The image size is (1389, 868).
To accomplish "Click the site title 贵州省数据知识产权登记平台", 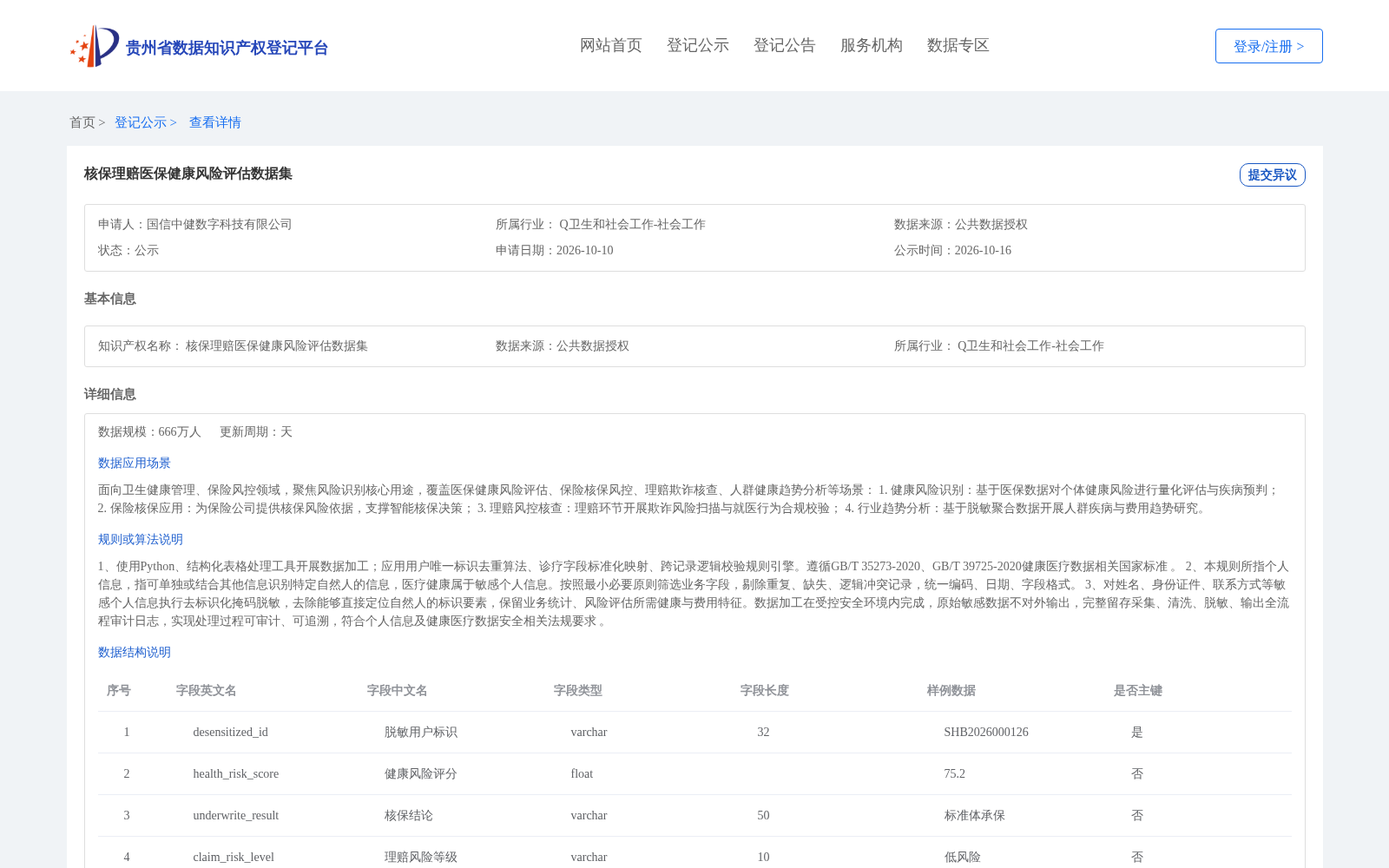I will (227, 48).
